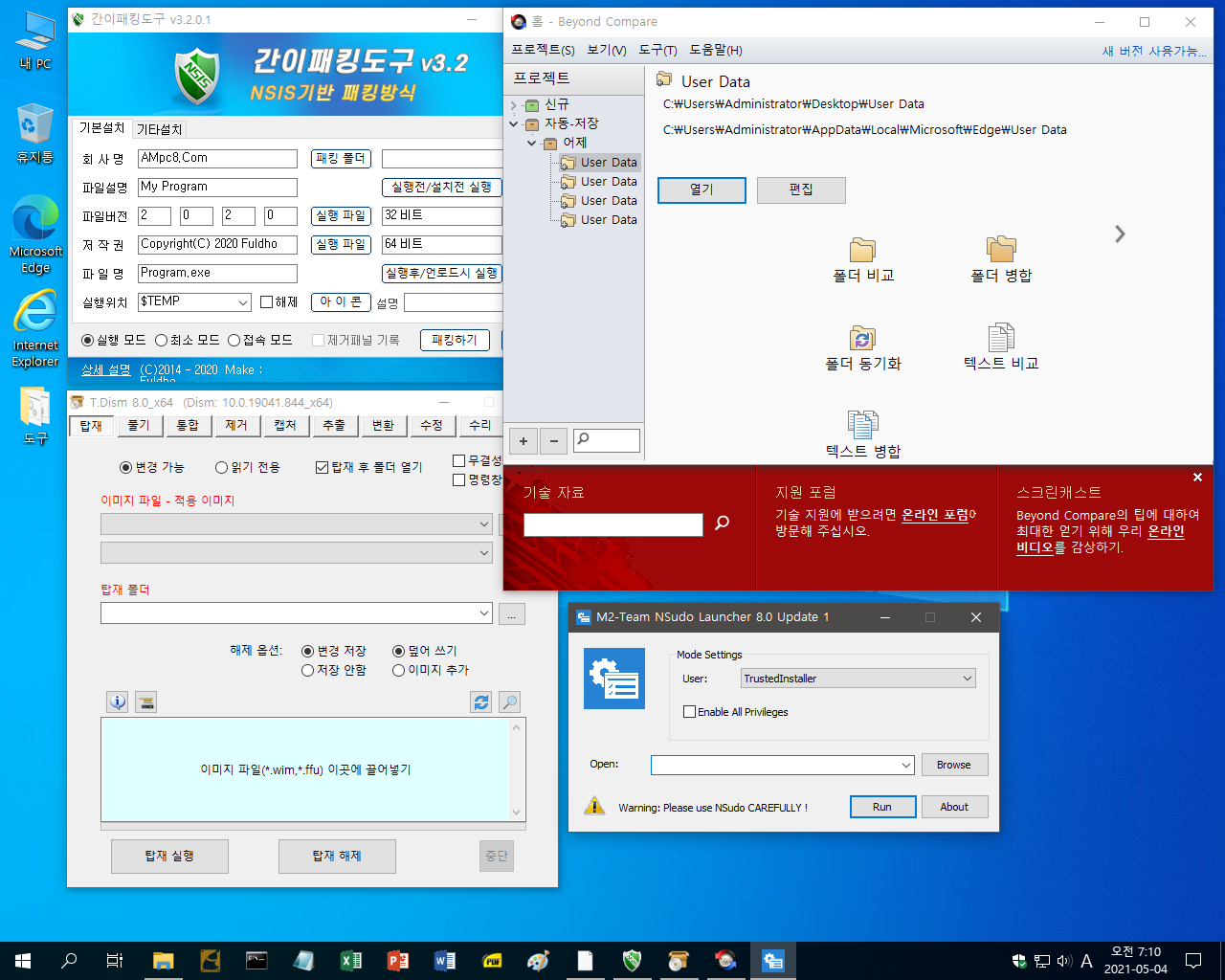Click the taskbar volume speaker icon
1225x980 pixels.
point(1064,961)
